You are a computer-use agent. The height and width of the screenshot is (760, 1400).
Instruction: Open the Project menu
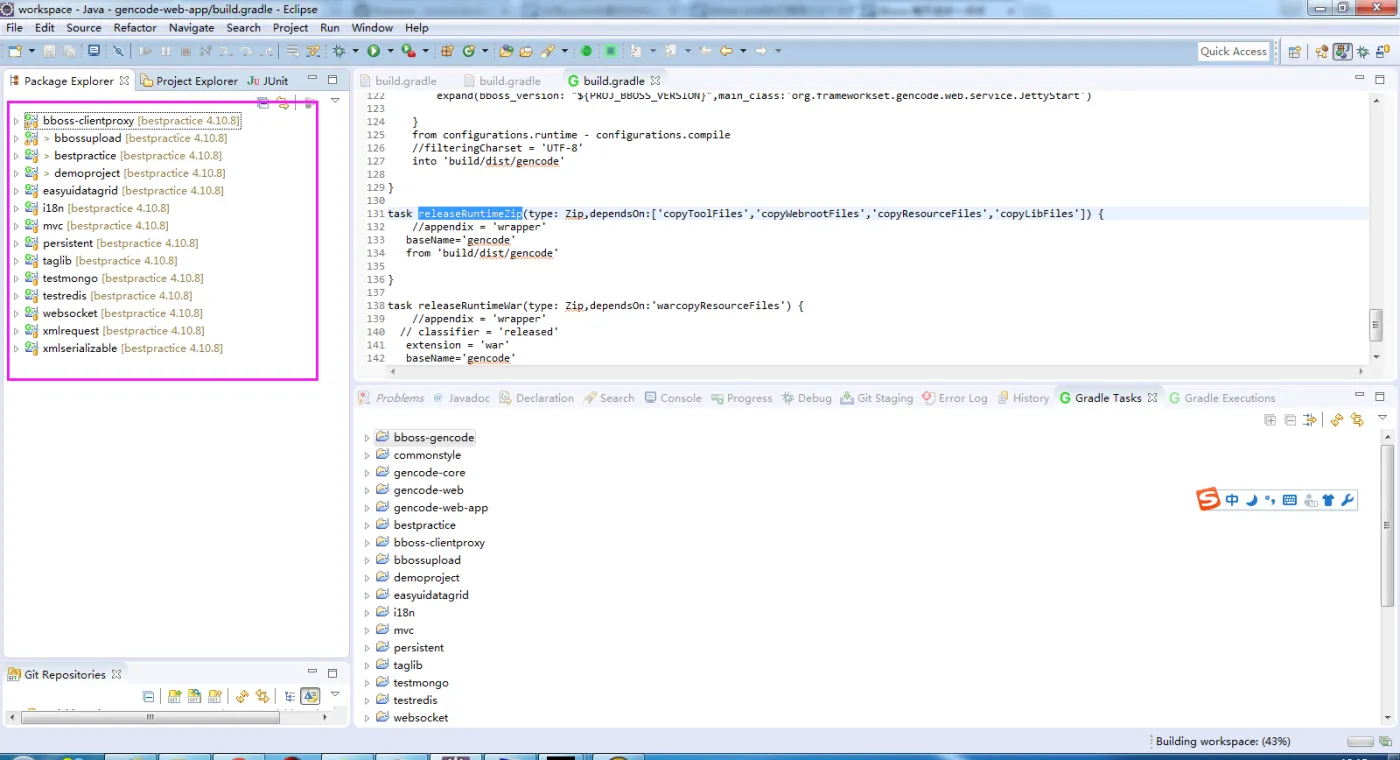pos(290,28)
